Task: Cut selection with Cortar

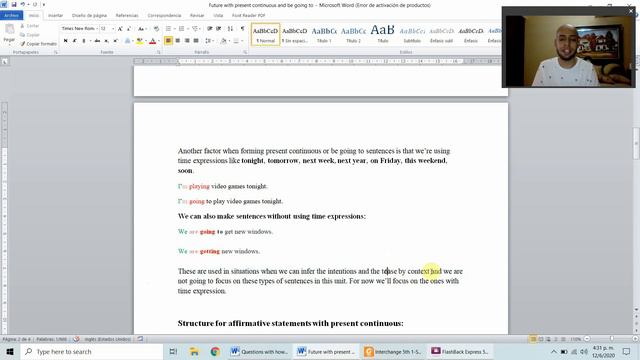Action: coord(29,26)
